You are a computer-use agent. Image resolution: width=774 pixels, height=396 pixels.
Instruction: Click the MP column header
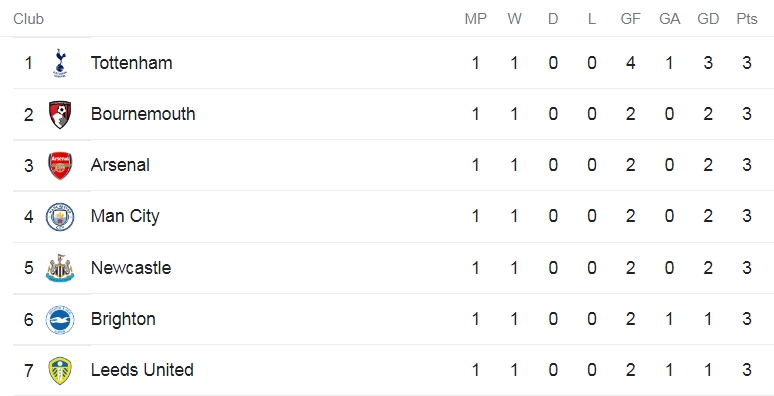pyautogui.click(x=475, y=19)
